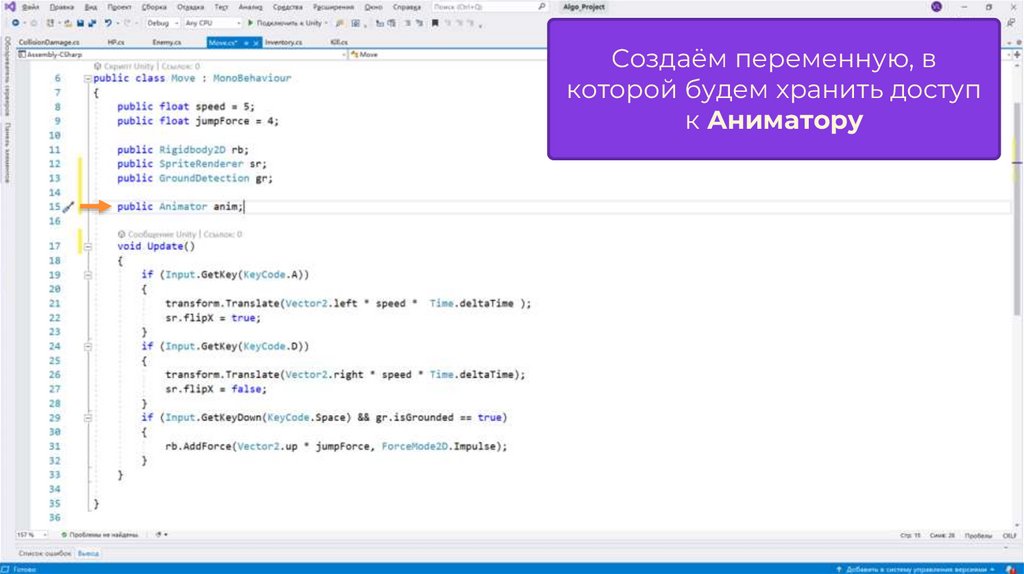Click the Algo_Project solution name label

pos(584,7)
